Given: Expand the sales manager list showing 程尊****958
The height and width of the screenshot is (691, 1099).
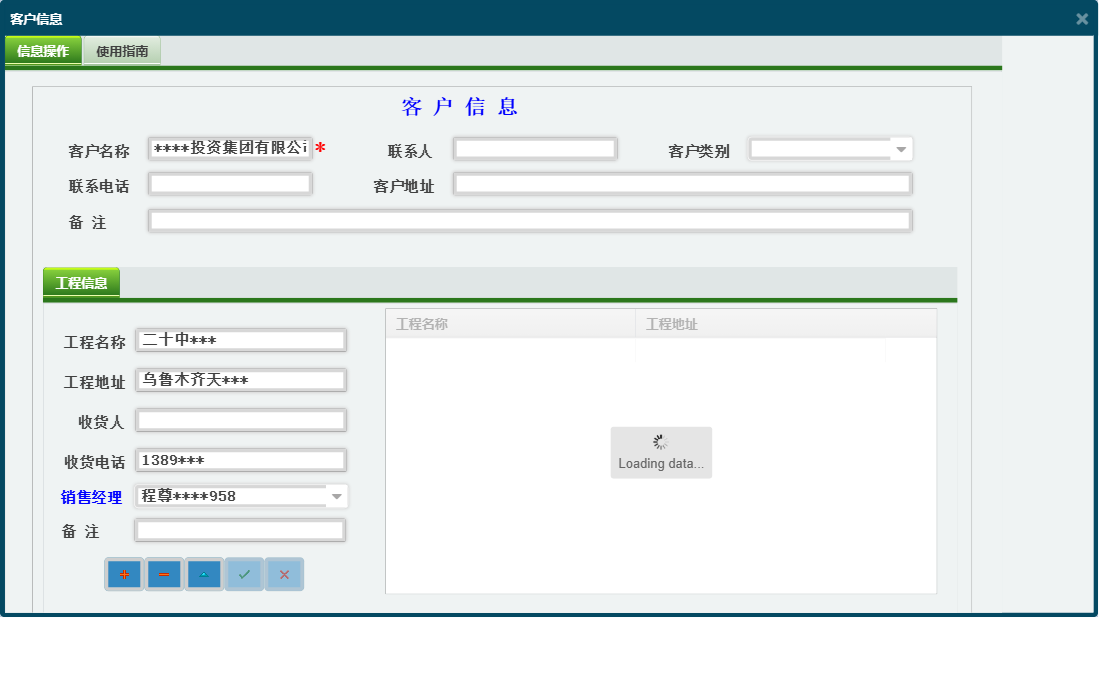Looking at the screenshot, I should point(337,496).
